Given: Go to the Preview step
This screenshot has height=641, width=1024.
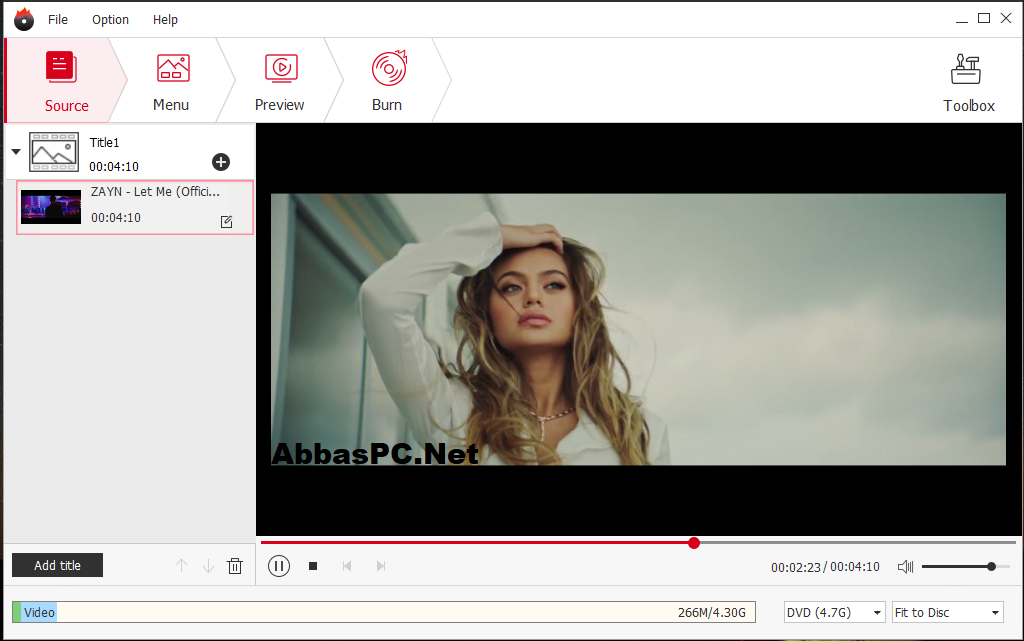Looking at the screenshot, I should point(280,80).
